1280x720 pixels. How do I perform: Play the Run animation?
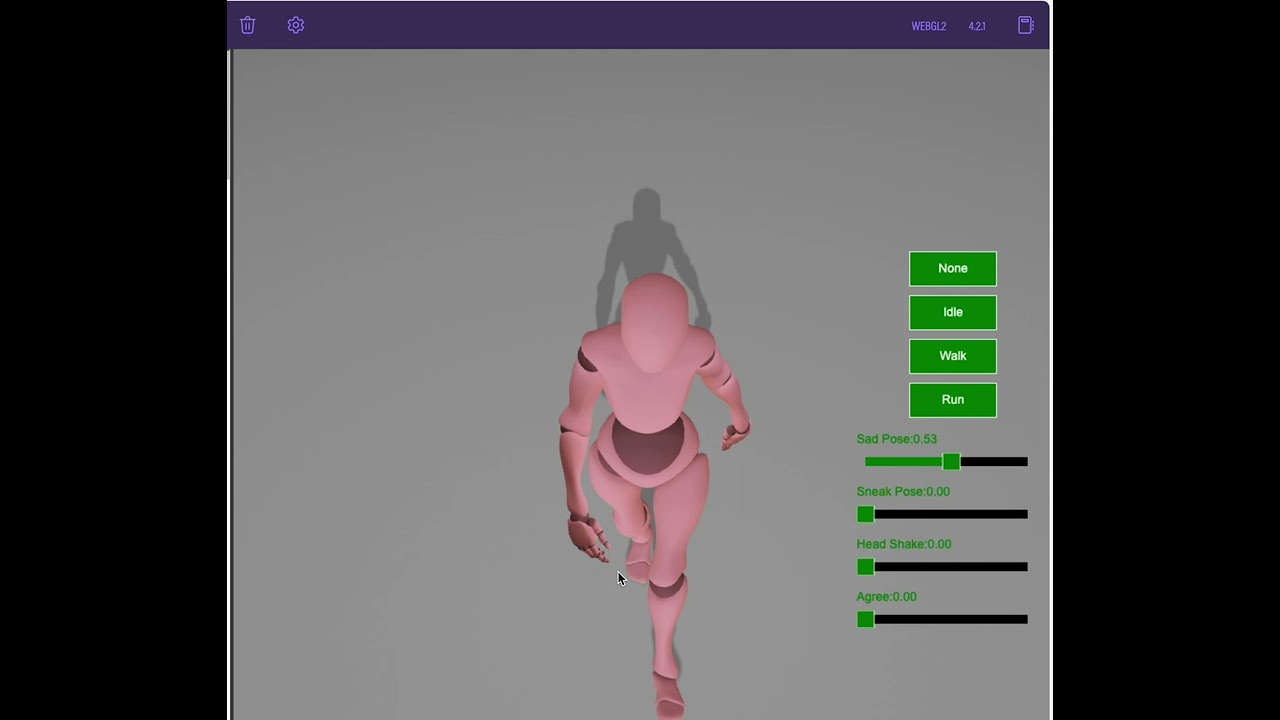point(953,400)
